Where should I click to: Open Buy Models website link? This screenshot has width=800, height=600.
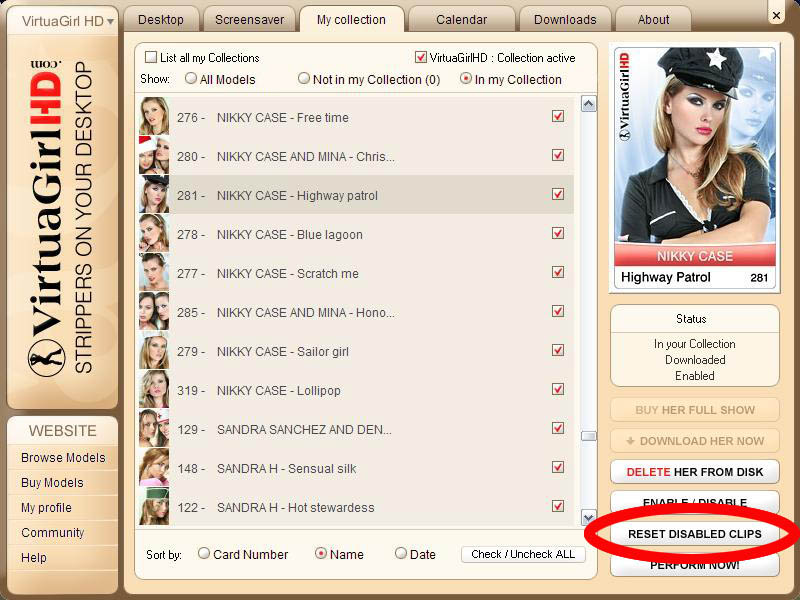pos(52,482)
